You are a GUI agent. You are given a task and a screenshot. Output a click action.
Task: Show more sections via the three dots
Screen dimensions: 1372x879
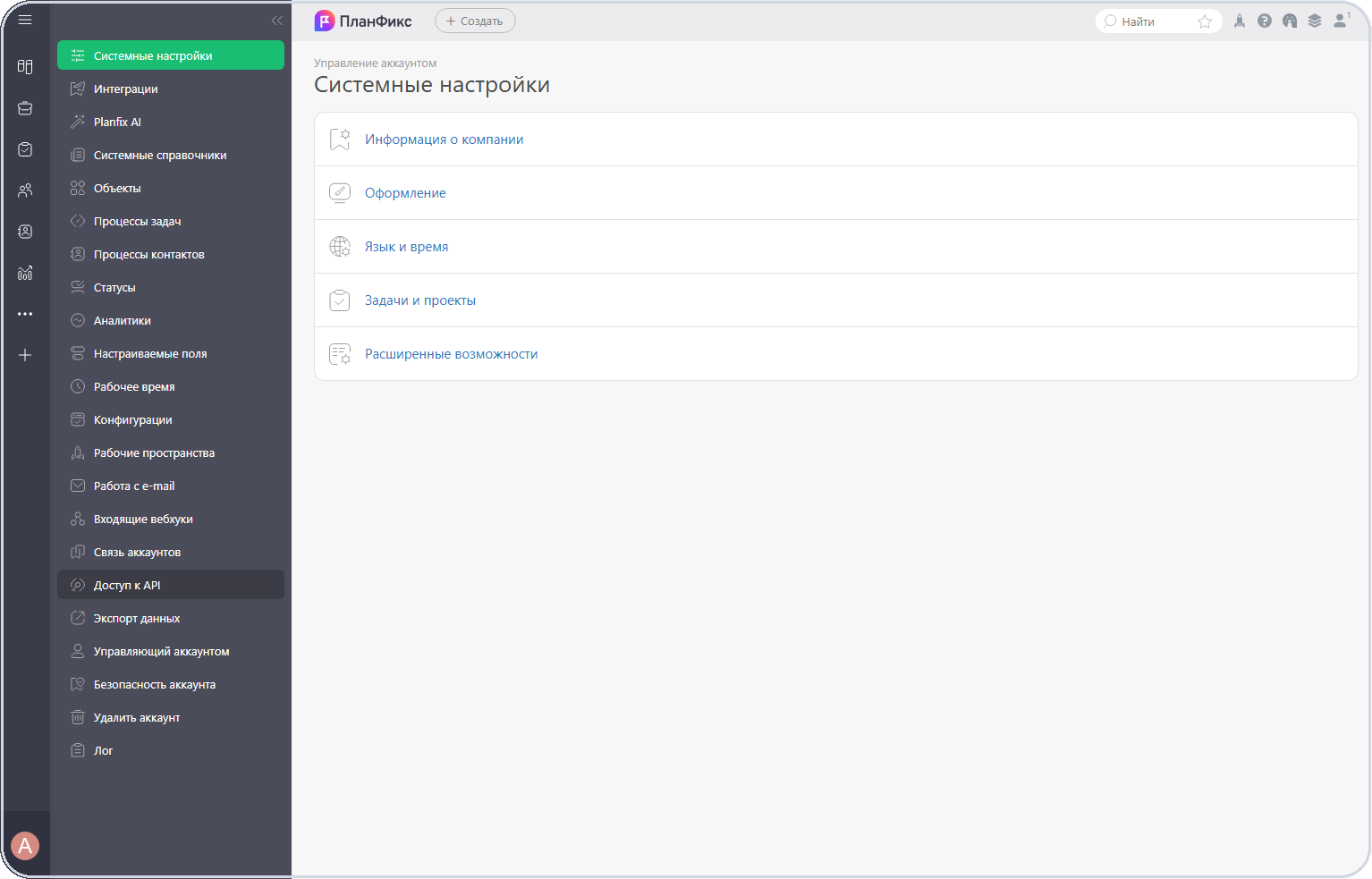[x=25, y=314]
